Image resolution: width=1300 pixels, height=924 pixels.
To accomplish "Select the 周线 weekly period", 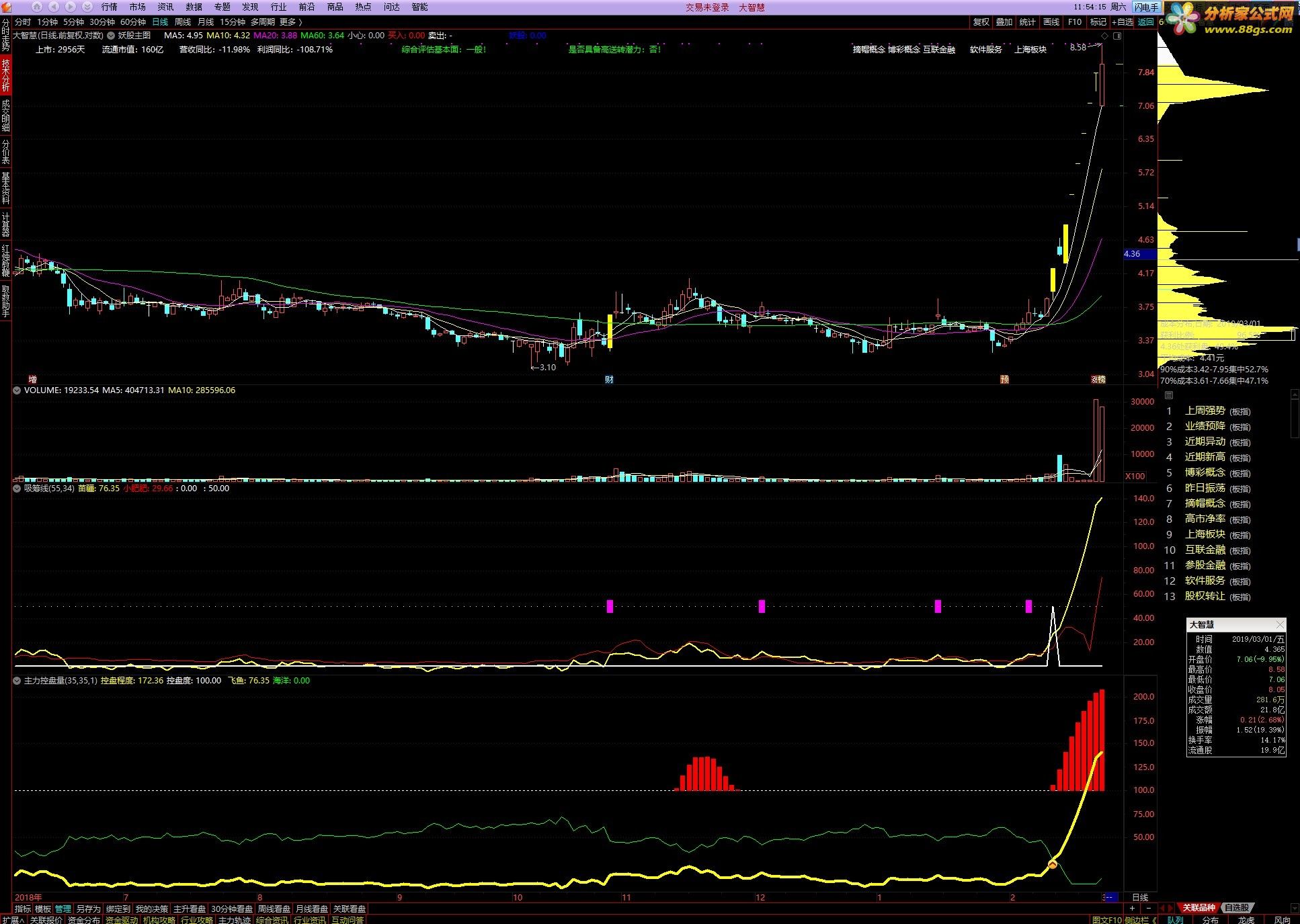I will point(183,22).
